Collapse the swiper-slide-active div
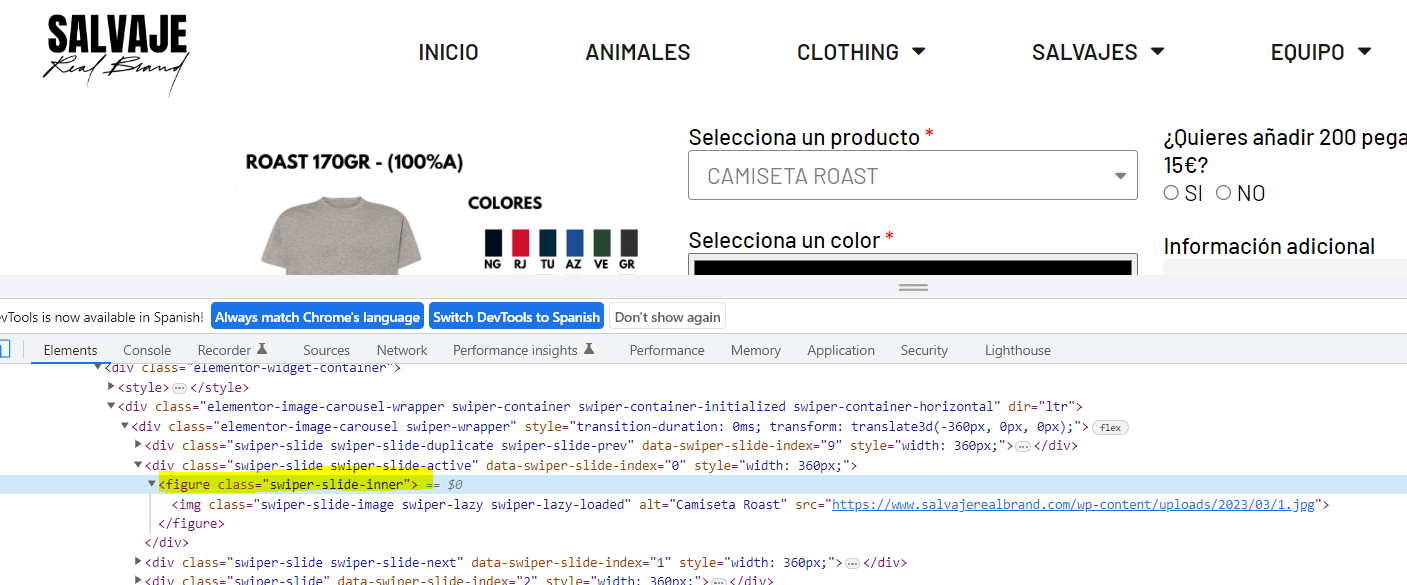Viewport: 1407px width, 585px height. coord(139,466)
